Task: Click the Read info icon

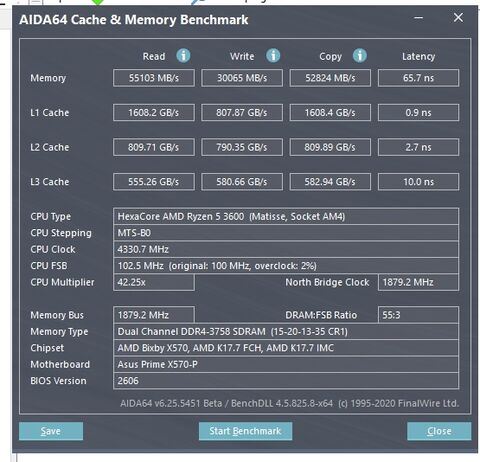Action: tap(183, 55)
